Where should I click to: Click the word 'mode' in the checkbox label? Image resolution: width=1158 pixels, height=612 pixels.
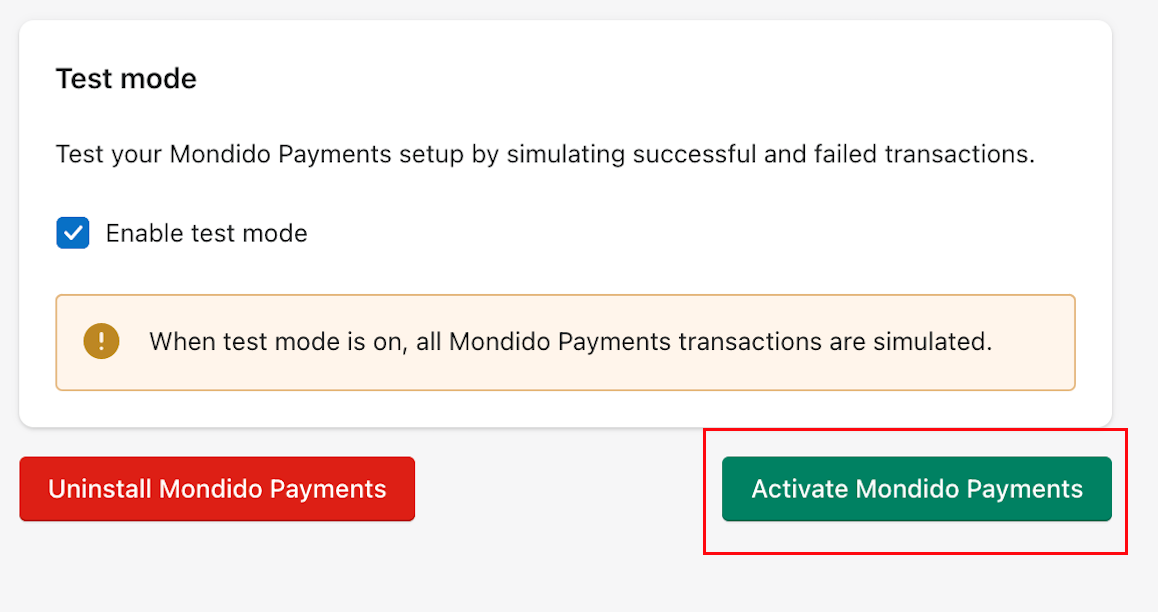275,233
